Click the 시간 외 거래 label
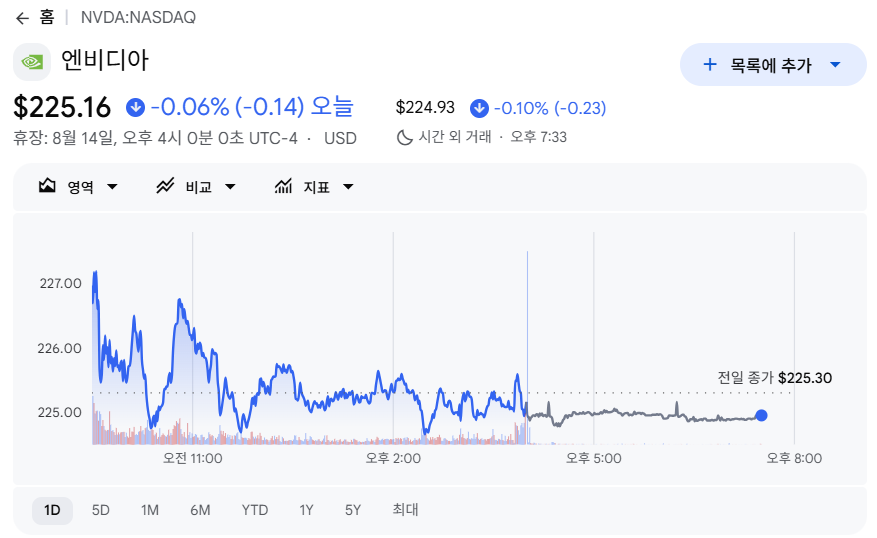This screenshot has width=877, height=538. pos(455,136)
